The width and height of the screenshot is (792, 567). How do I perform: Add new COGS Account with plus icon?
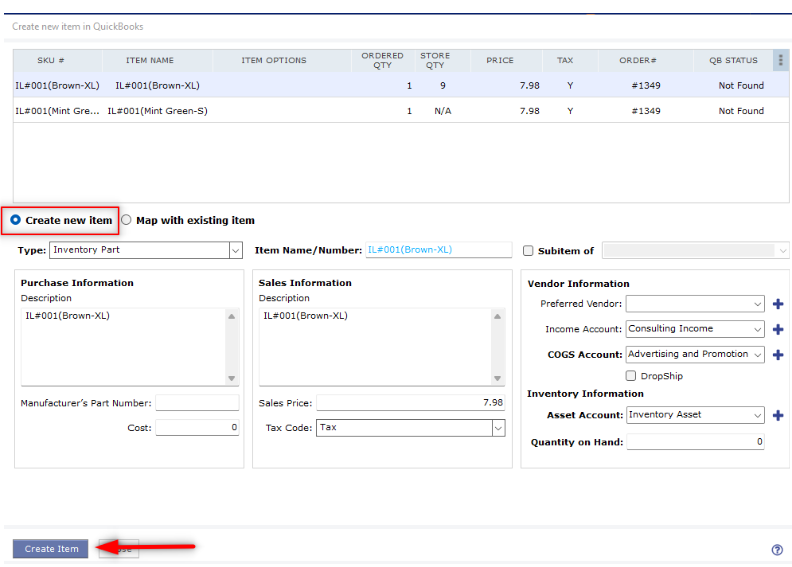coord(778,354)
